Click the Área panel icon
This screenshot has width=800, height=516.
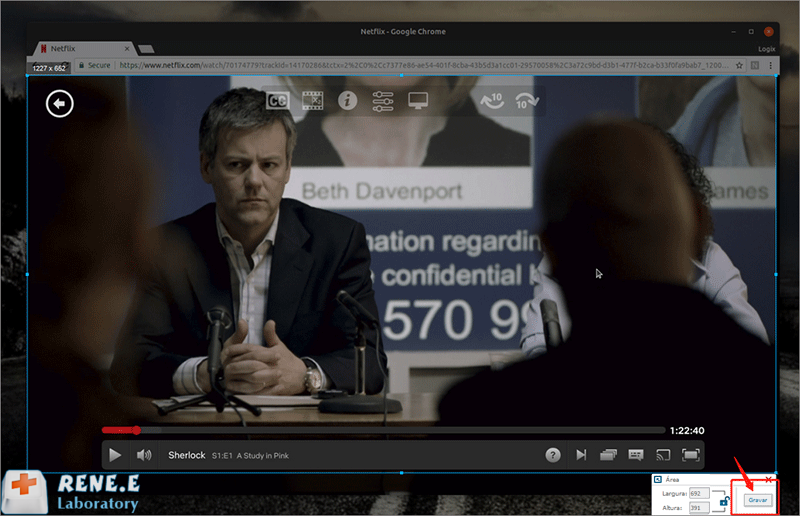point(658,479)
